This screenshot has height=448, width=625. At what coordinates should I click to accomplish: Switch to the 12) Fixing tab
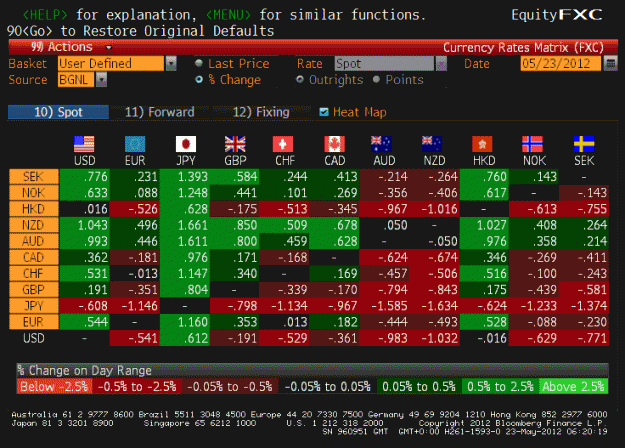261,112
